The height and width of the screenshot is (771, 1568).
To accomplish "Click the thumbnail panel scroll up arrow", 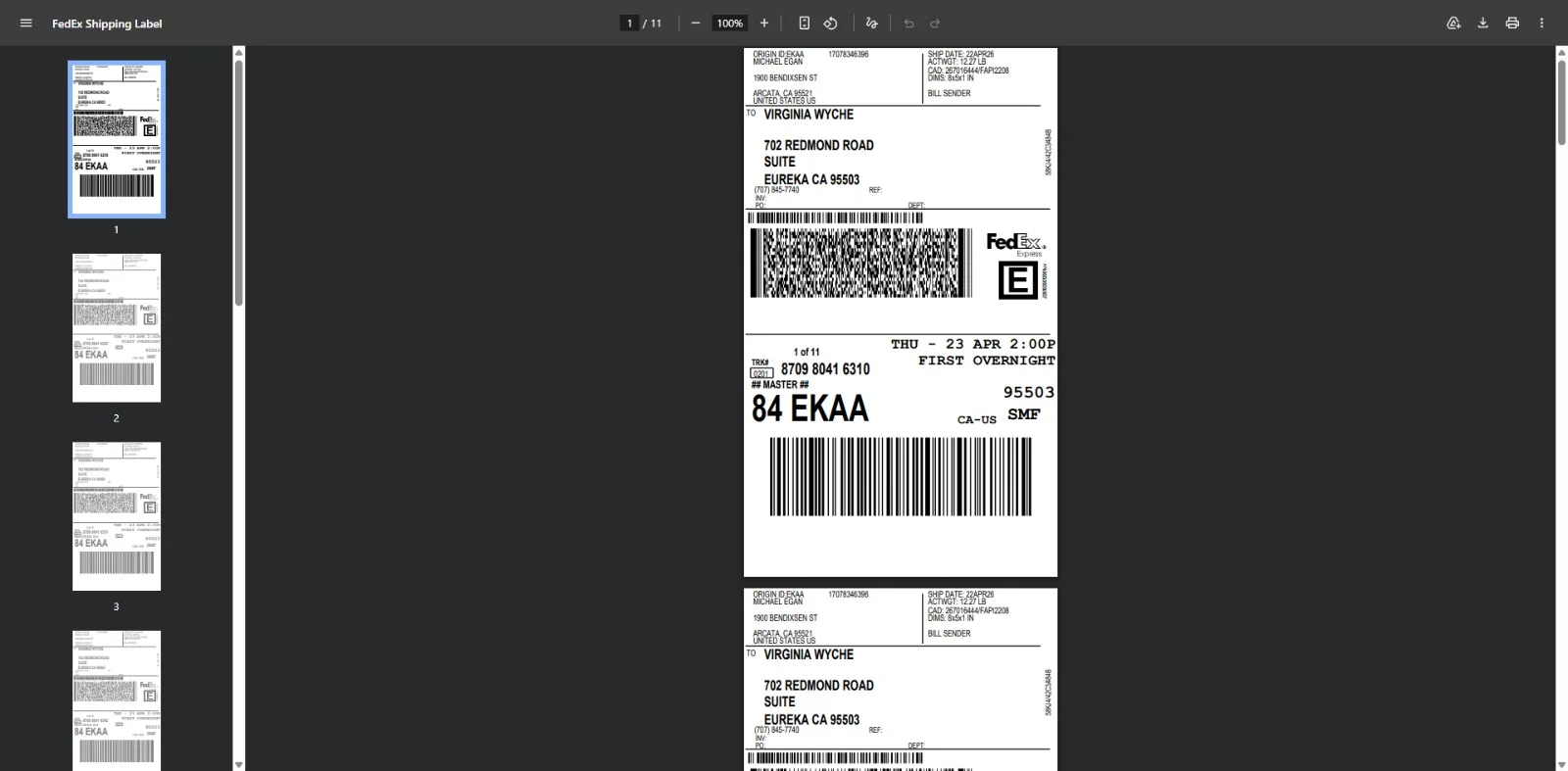I will [x=238, y=52].
